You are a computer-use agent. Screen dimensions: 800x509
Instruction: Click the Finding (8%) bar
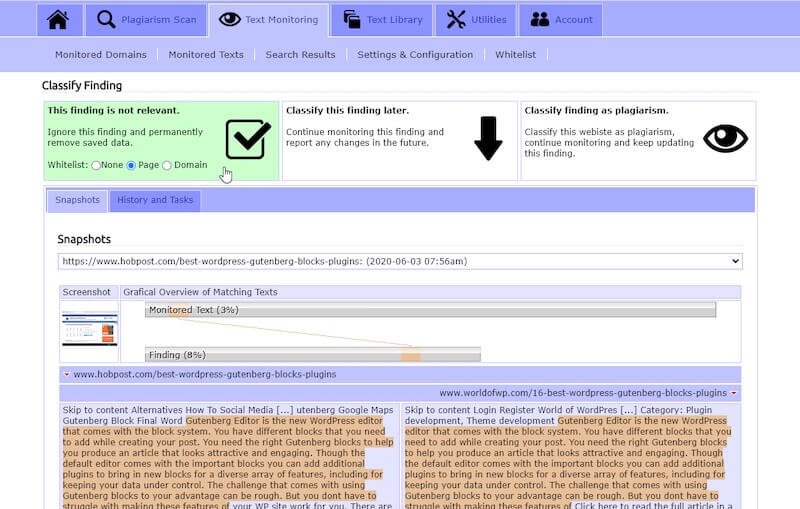tap(313, 354)
